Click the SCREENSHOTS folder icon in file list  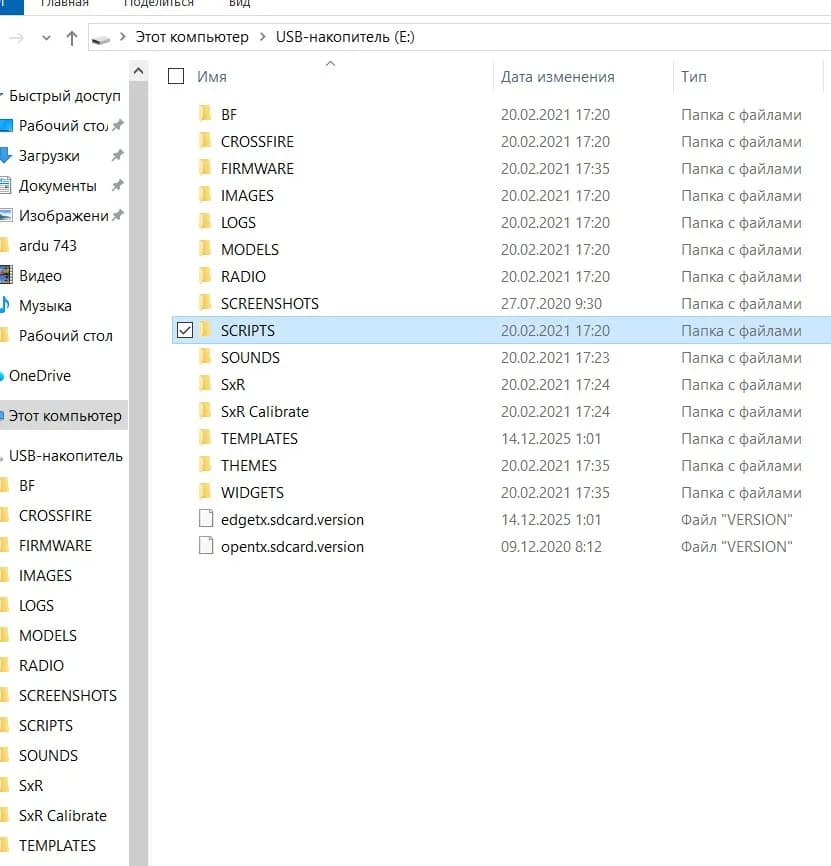[x=205, y=303]
